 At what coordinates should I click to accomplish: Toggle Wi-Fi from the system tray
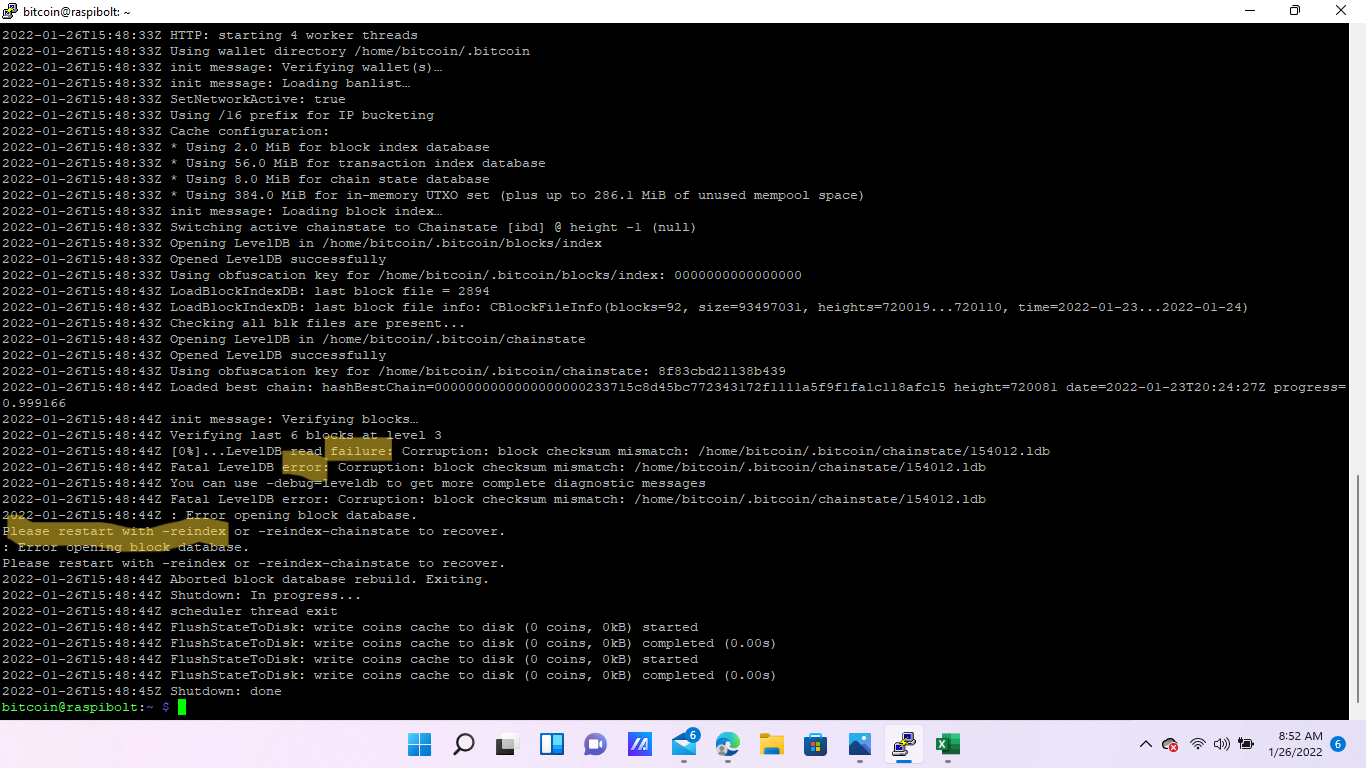1197,744
